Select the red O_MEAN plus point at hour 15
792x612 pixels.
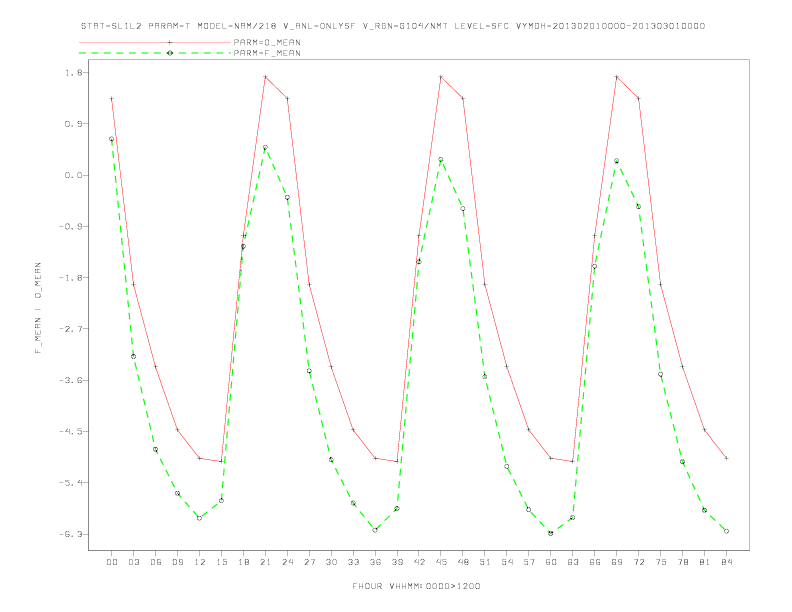pyautogui.click(x=221, y=462)
